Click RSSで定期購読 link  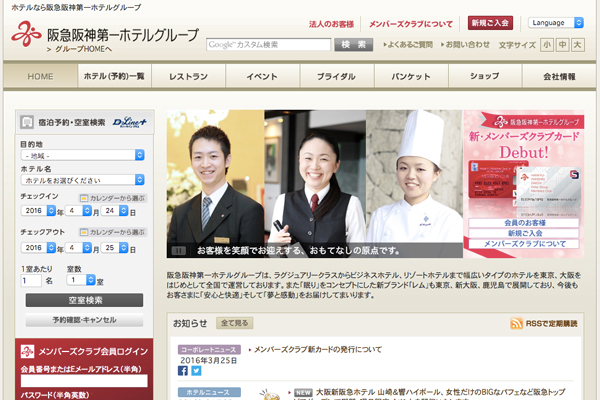551,323
